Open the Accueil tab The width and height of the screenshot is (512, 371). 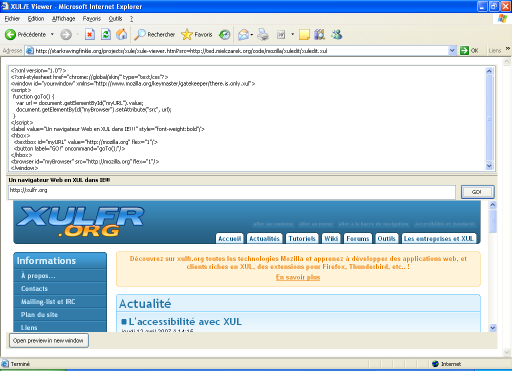(x=229, y=238)
